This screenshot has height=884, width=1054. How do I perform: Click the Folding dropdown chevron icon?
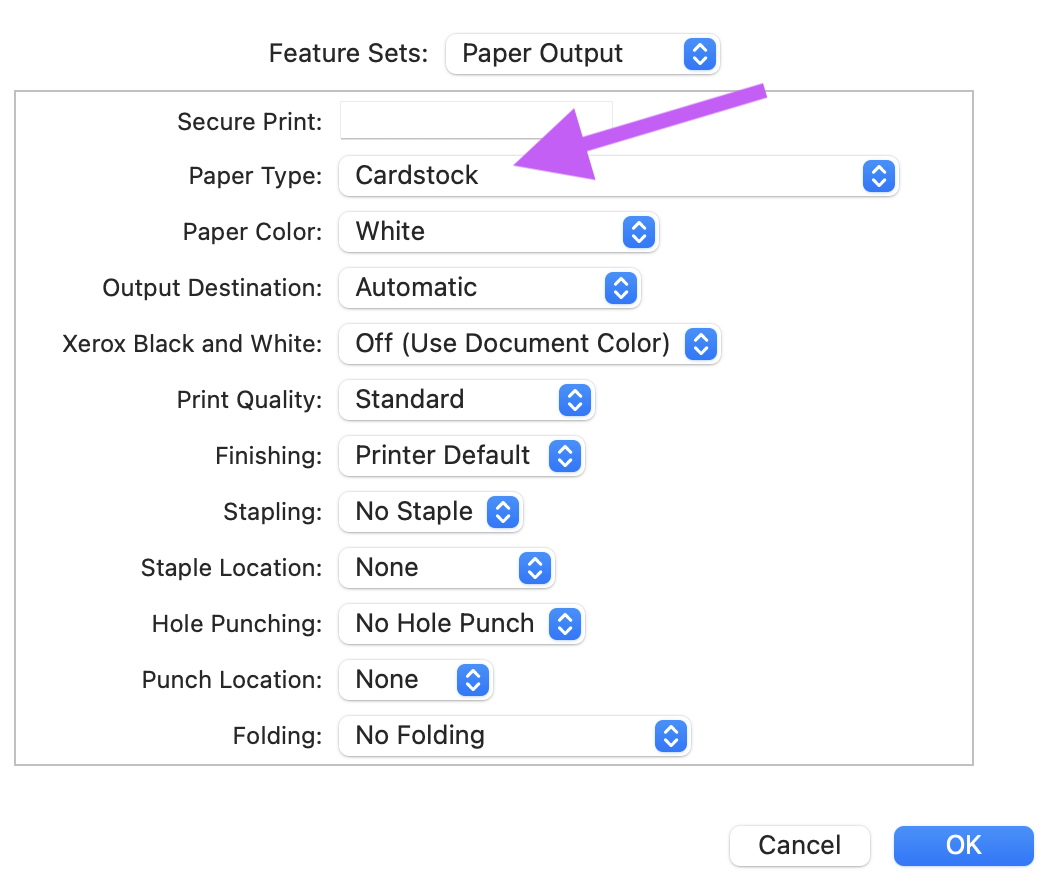coord(670,736)
